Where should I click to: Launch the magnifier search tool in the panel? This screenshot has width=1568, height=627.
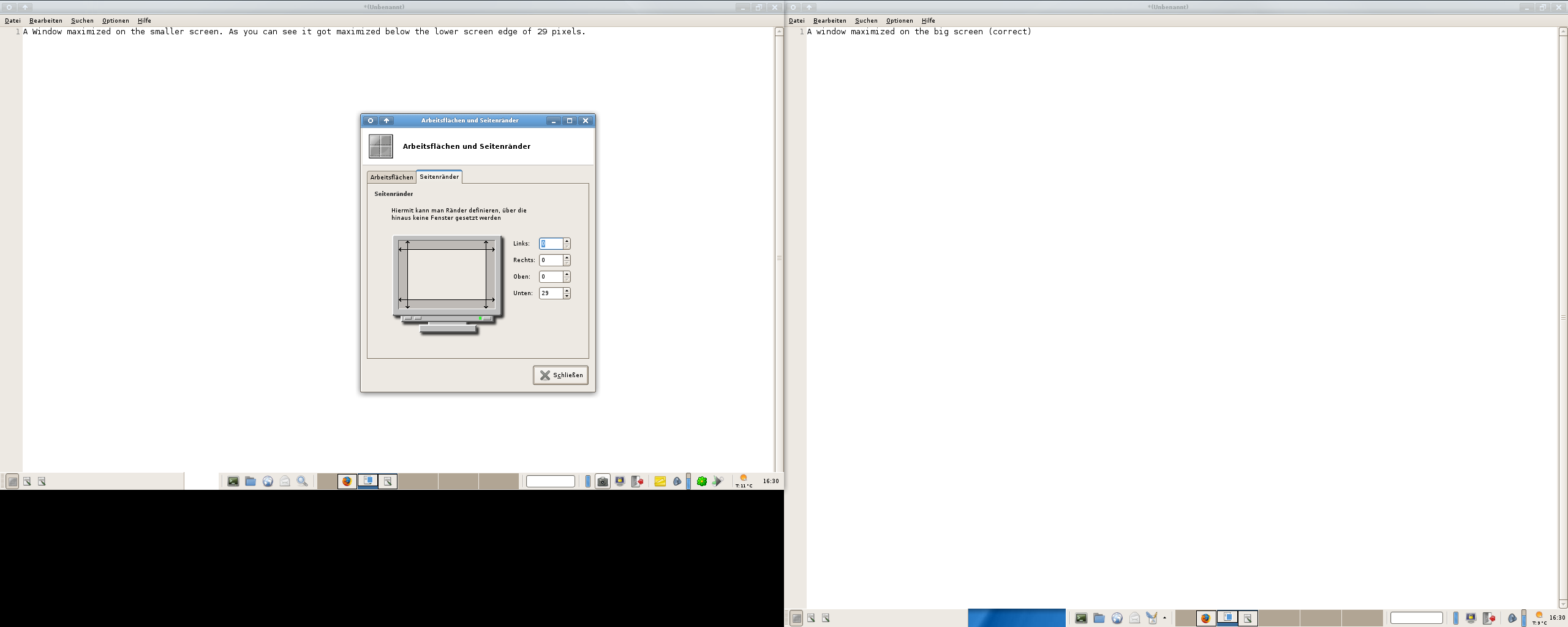[x=302, y=481]
